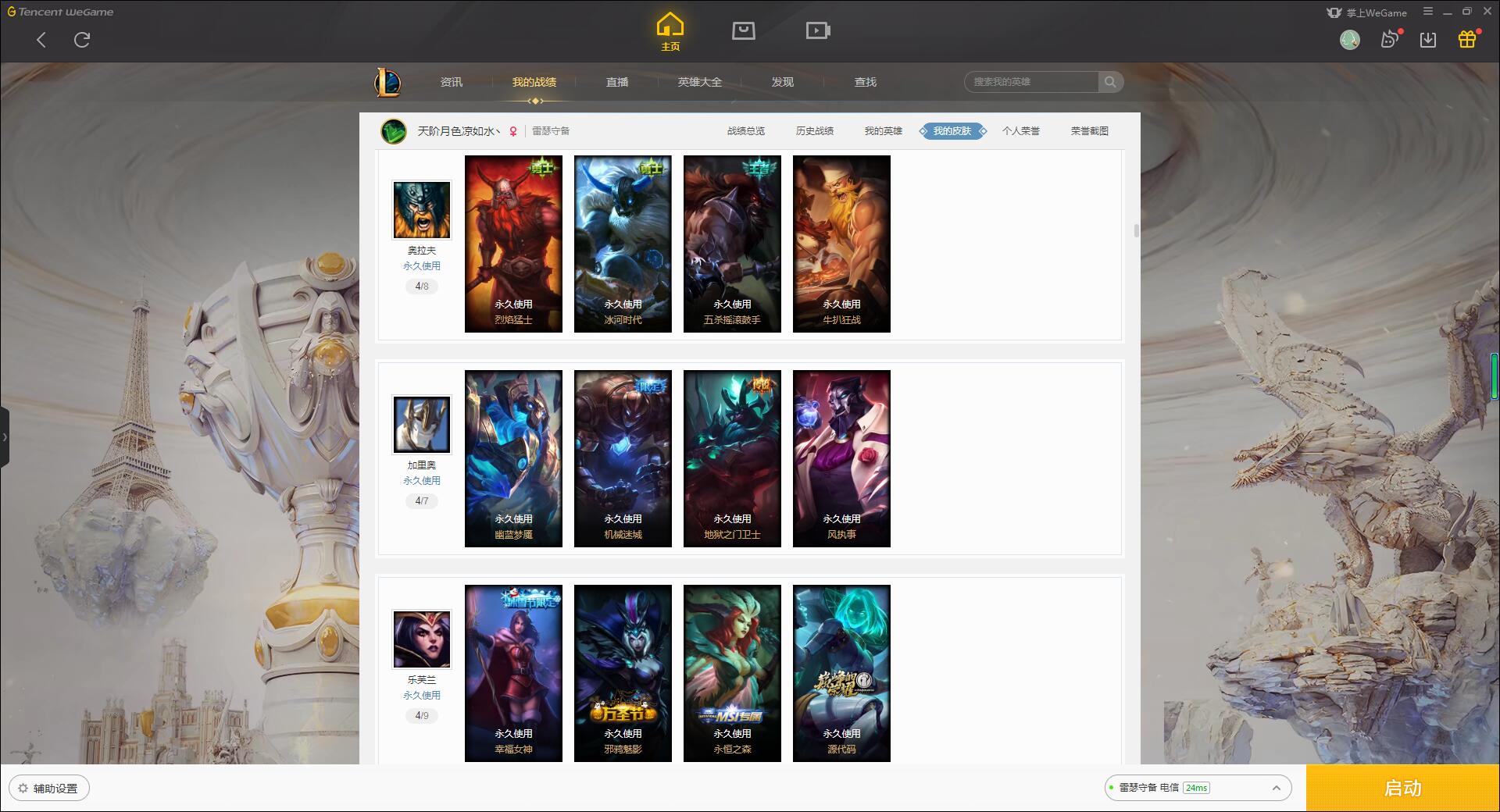Click the search magnifier icon
The height and width of the screenshot is (812, 1500).
[1110, 82]
